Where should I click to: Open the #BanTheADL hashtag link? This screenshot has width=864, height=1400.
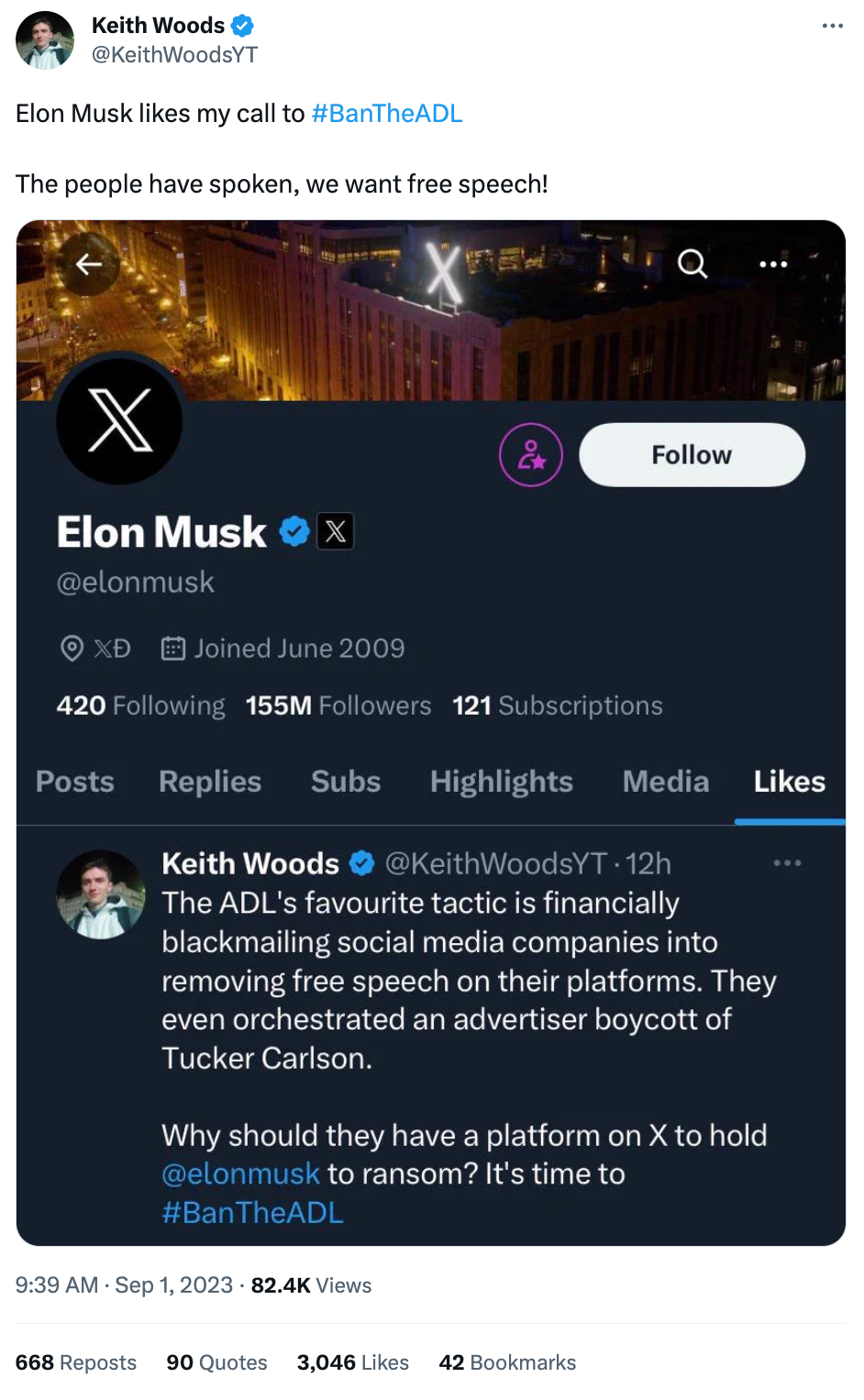(x=386, y=114)
